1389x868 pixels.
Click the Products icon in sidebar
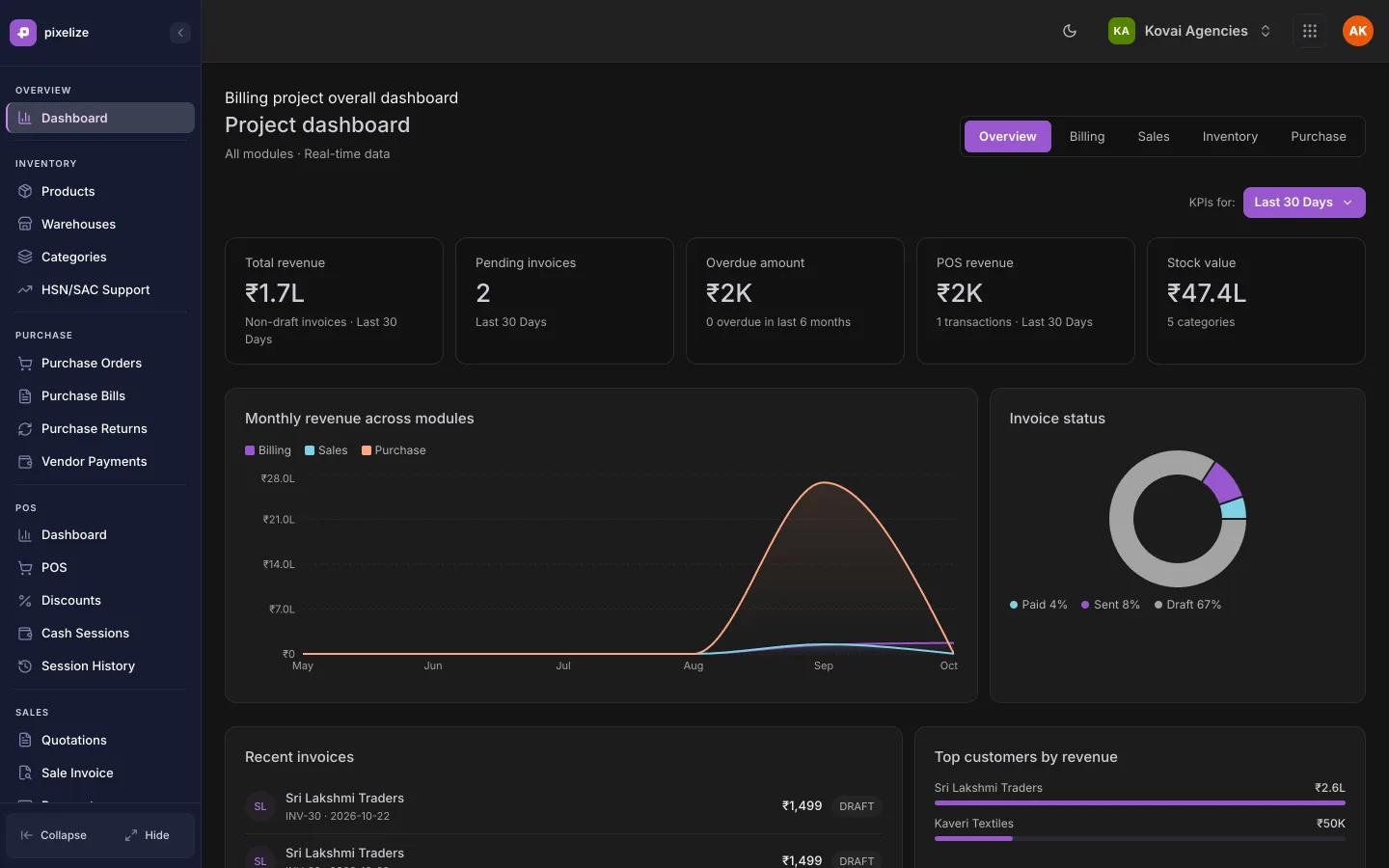[x=25, y=192]
